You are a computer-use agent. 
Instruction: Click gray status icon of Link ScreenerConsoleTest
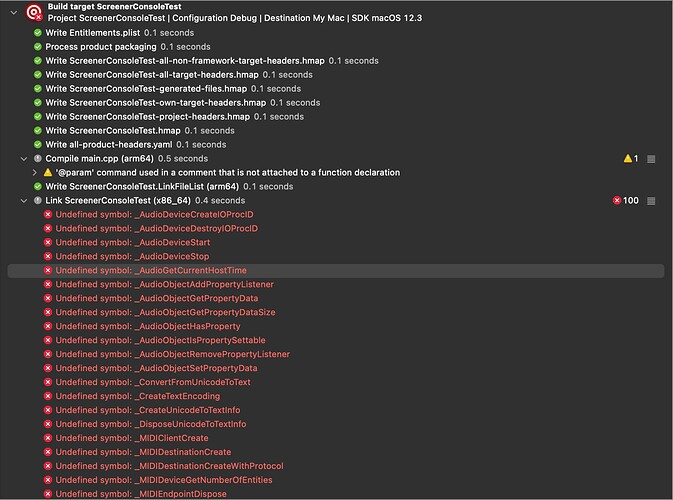38,200
